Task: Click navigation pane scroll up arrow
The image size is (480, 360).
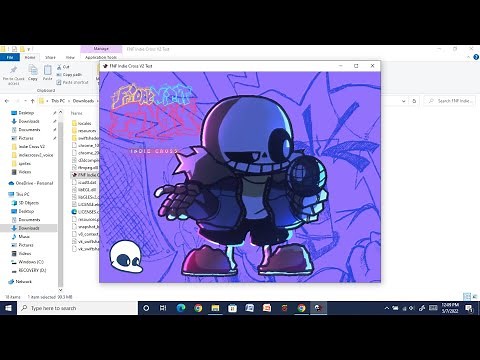Action: tap(60, 112)
